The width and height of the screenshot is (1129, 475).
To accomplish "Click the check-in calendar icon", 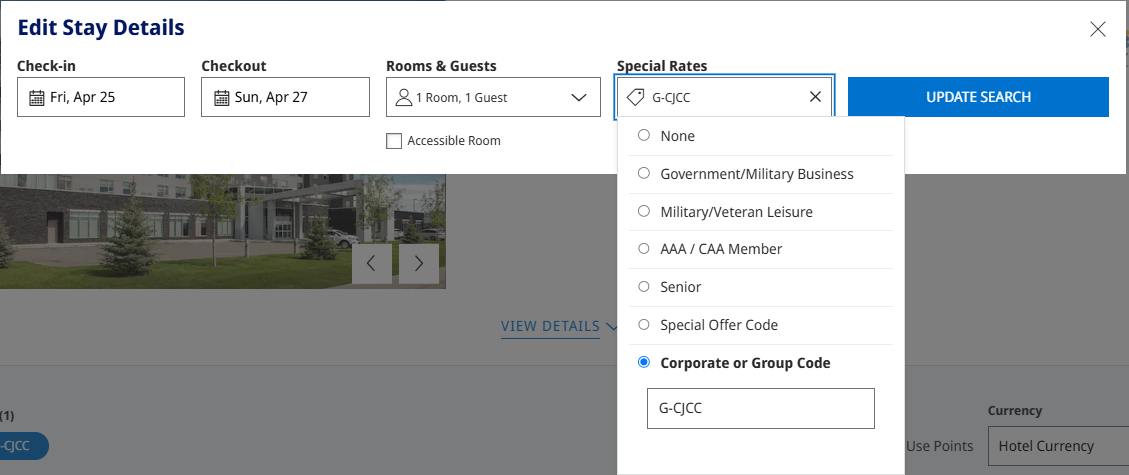I will (37, 97).
